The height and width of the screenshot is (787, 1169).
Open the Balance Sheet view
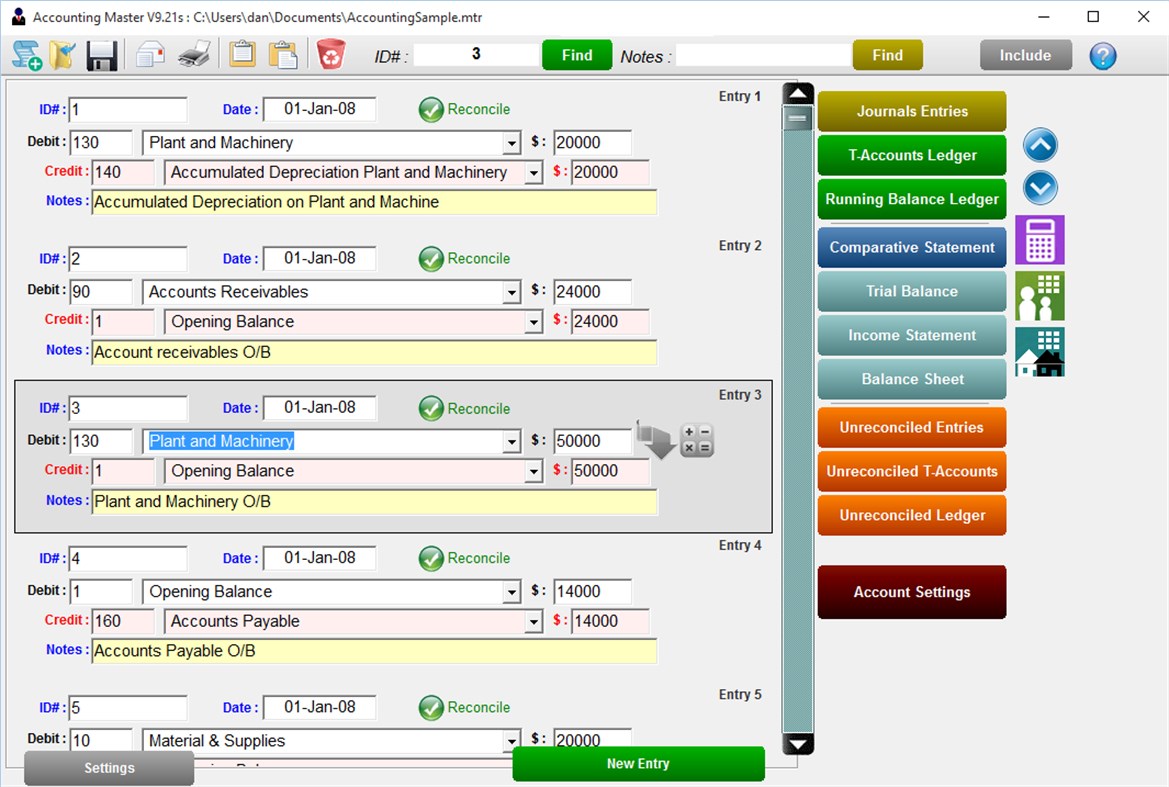coord(911,379)
